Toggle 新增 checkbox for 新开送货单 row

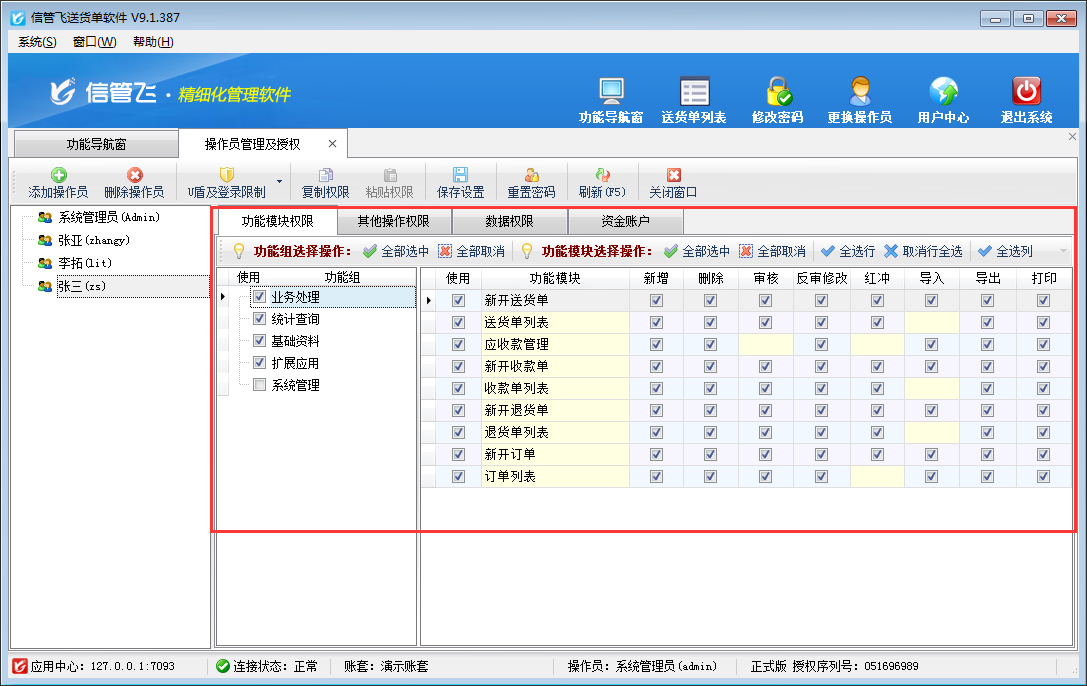(656, 300)
